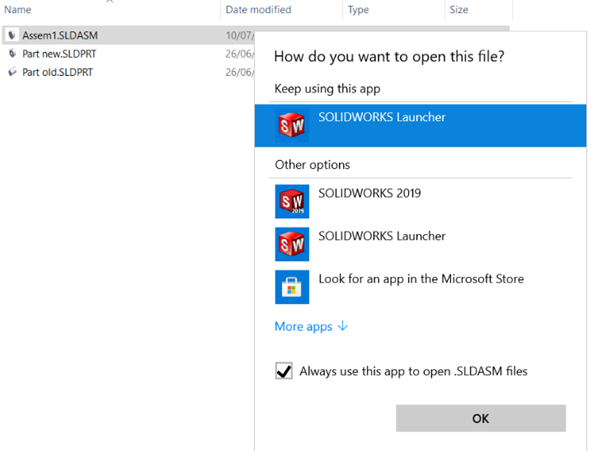The width and height of the screenshot is (602, 451).
Task: Click the Type column header
Action: 358,10
